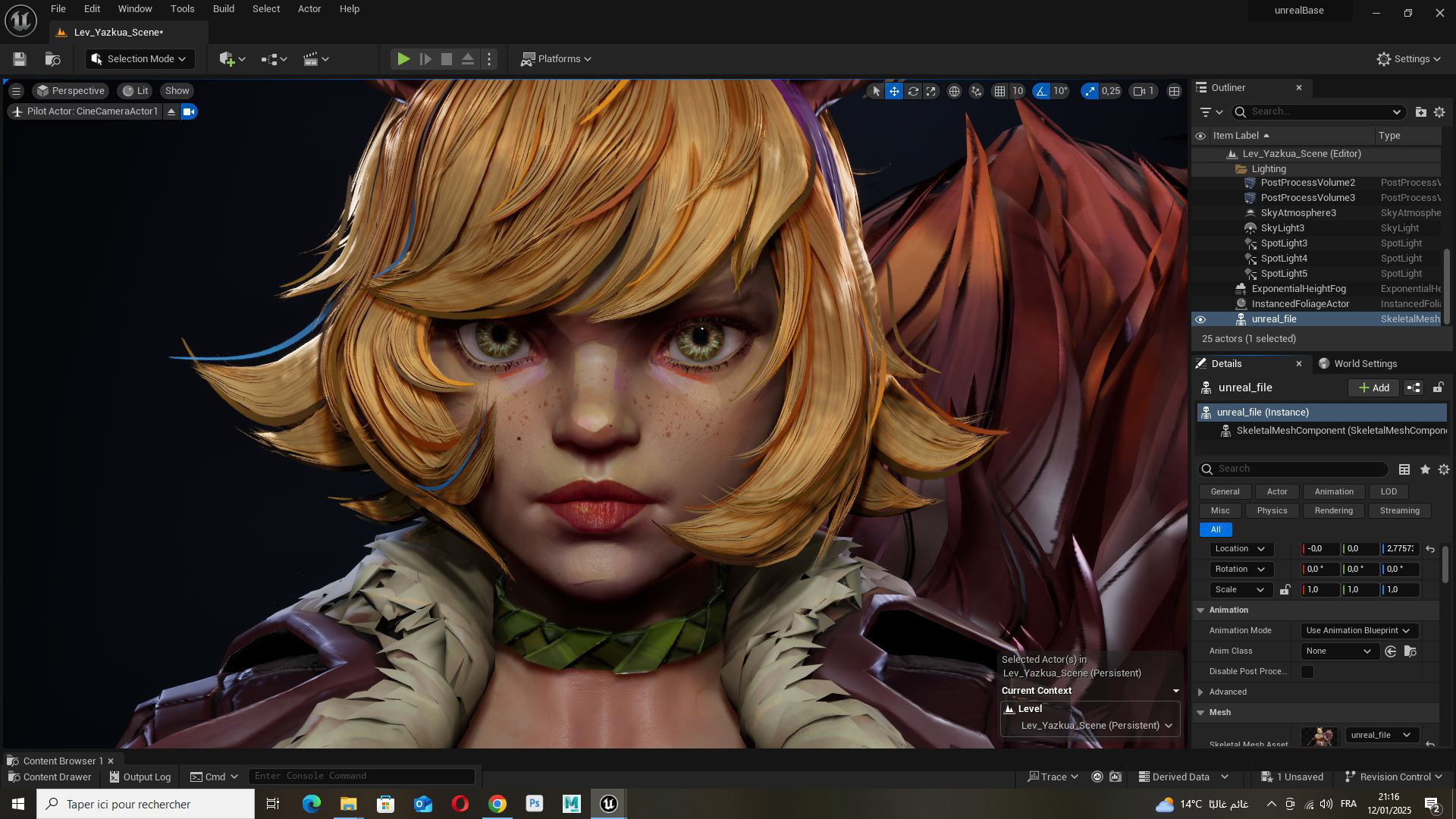The height and width of the screenshot is (819, 1456).
Task: Enable Disable Post Process Blueprint checkbox
Action: (x=1307, y=672)
